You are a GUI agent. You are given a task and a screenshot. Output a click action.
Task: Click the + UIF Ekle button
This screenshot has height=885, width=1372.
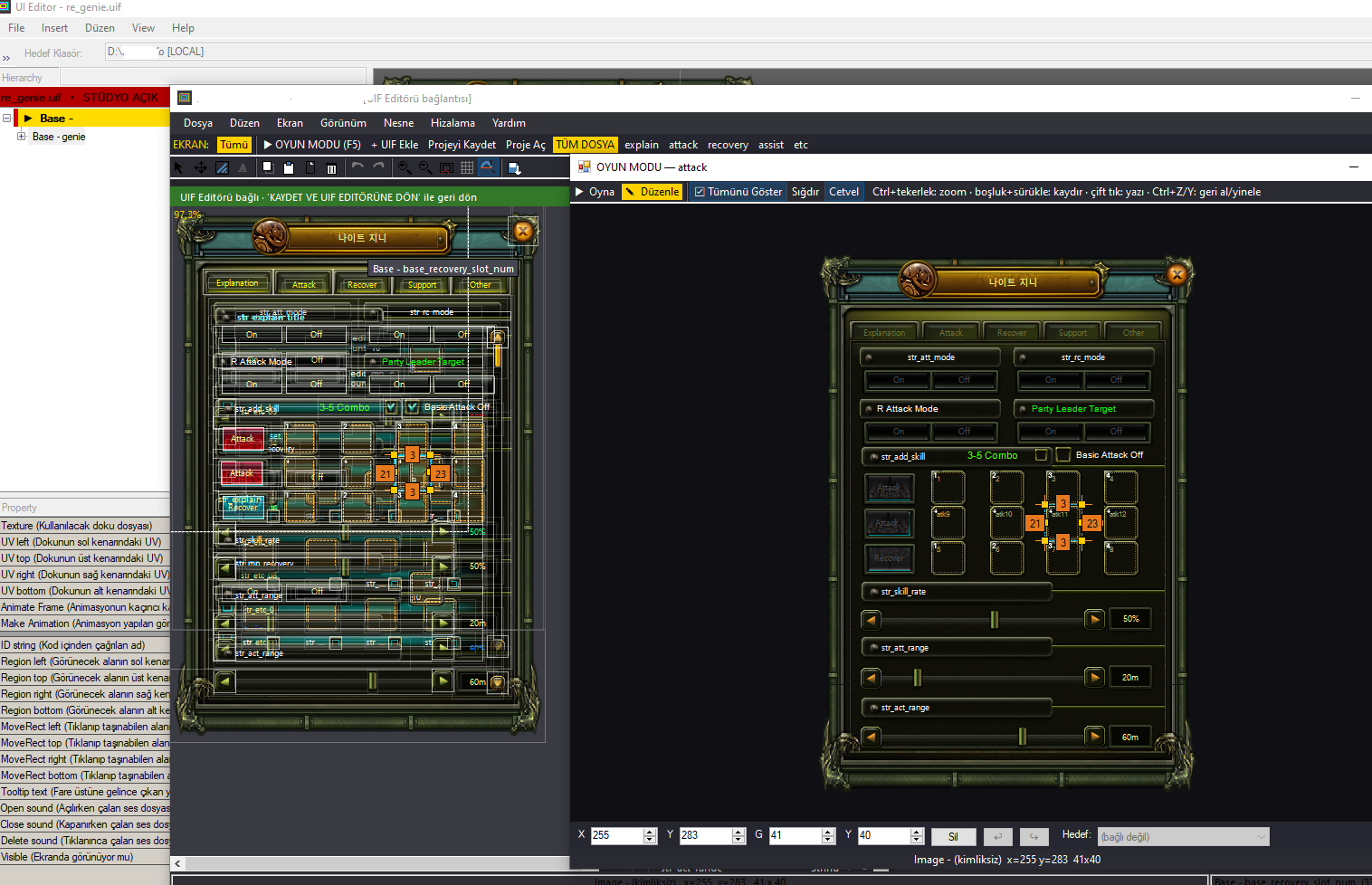pyautogui.click(x=395, y=145)
